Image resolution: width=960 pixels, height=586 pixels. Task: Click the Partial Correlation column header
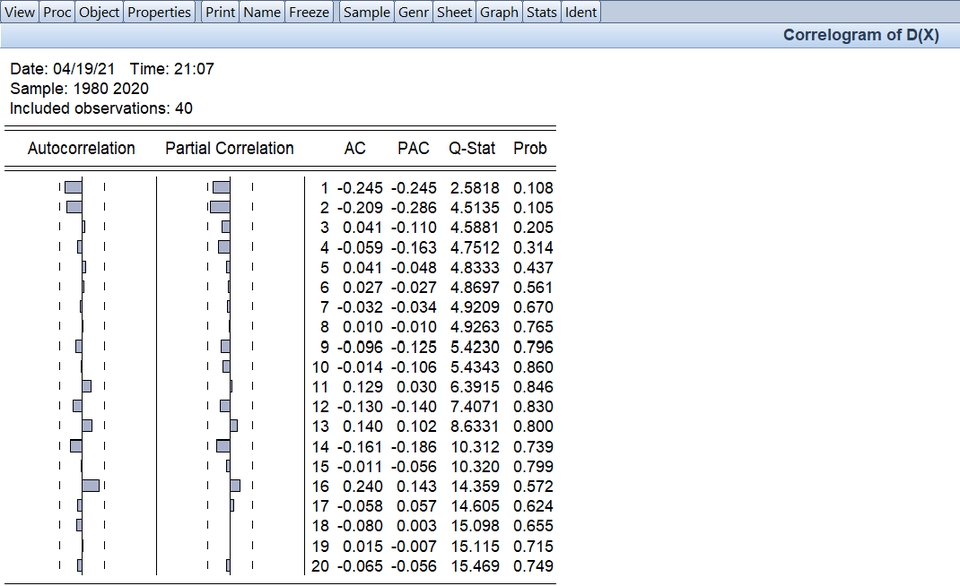(x=230, y=148)
